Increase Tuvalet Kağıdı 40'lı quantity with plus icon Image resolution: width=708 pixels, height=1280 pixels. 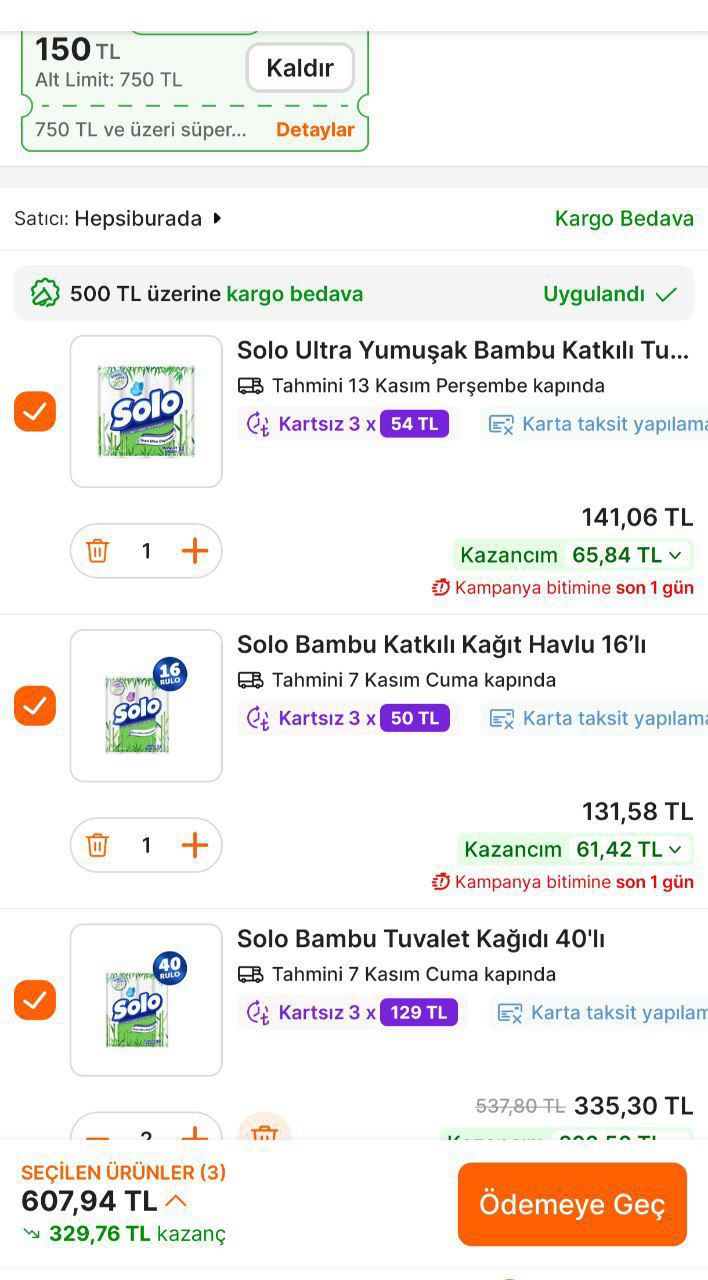click(194, 1135)
